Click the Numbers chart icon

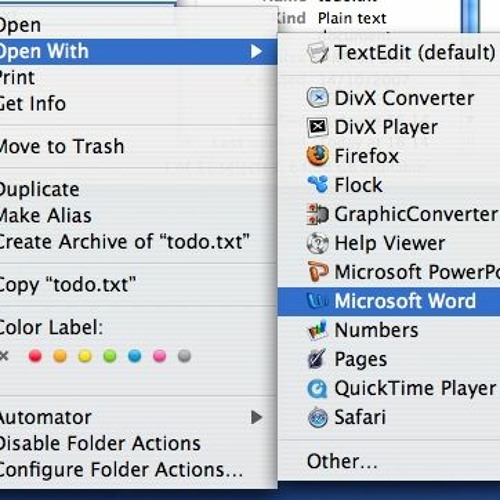tap(317, 330)
